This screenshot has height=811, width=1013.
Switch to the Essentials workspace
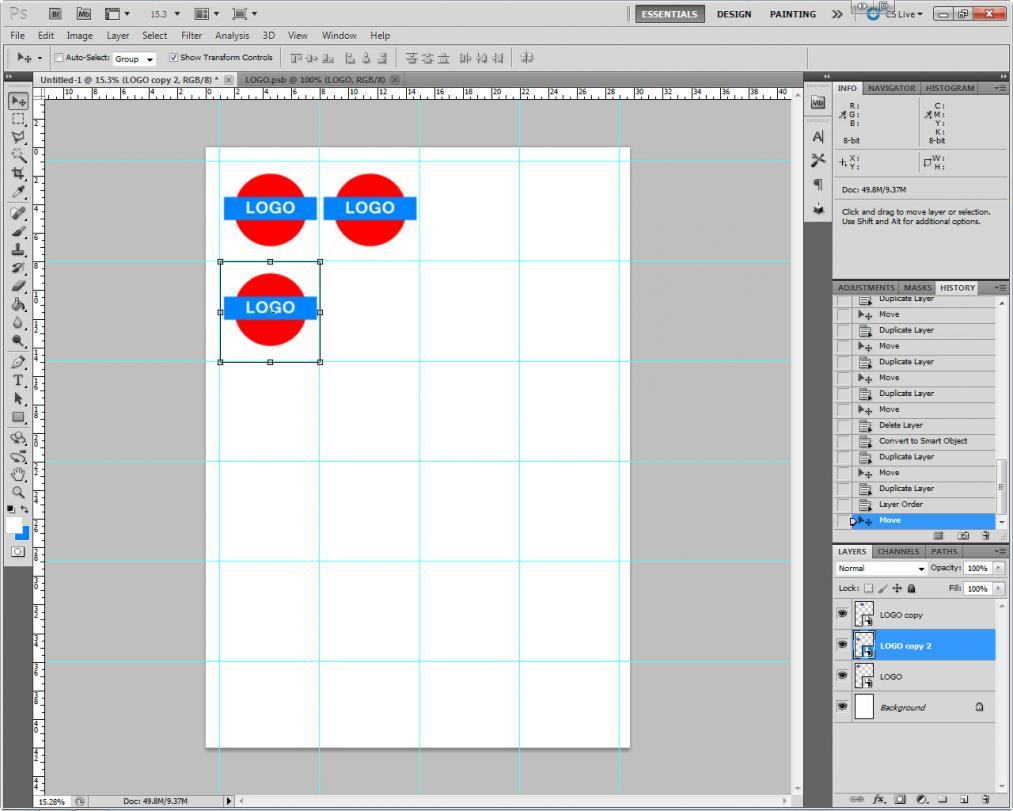pos(669,14)
